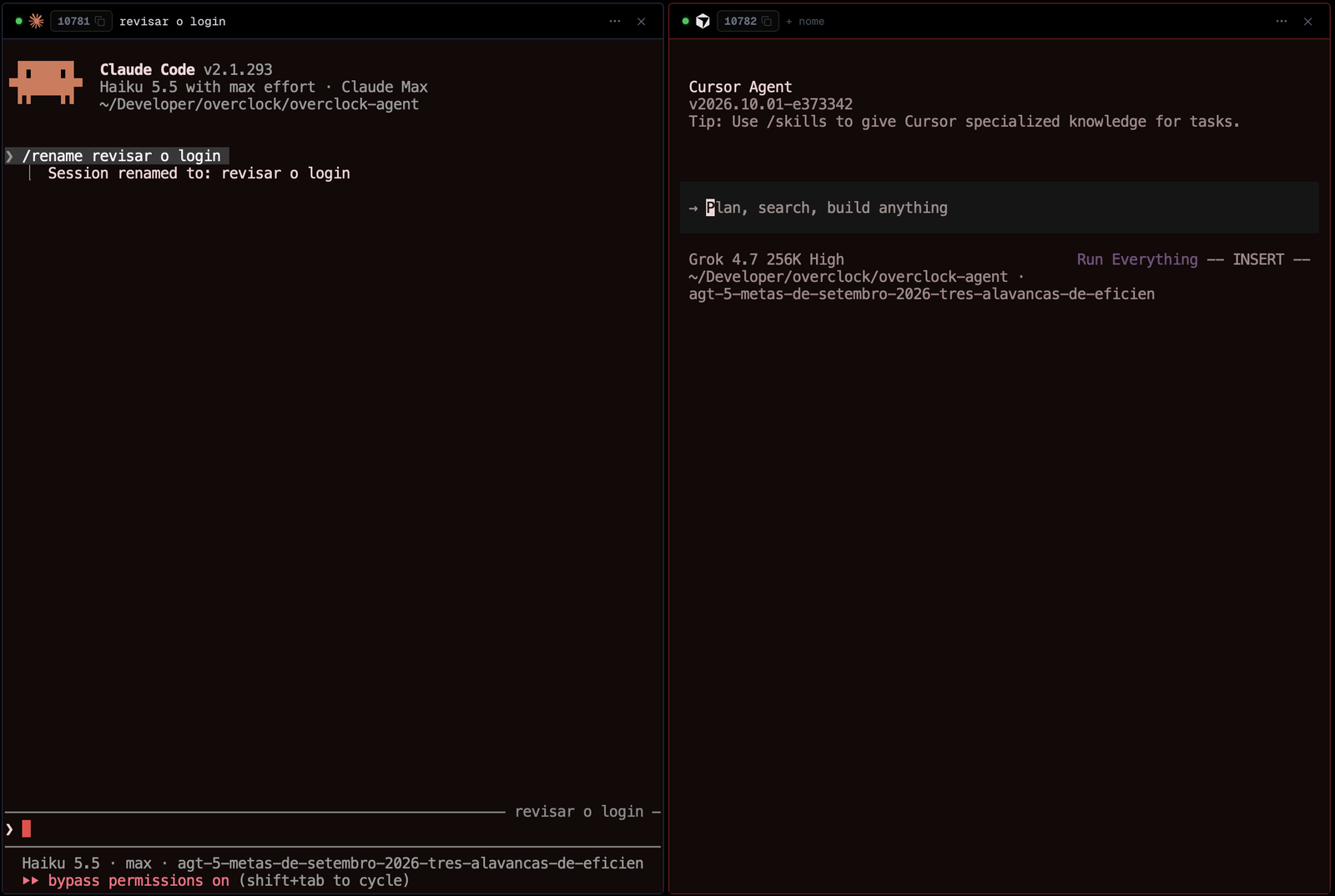
Task: Open the Grok 4.7 256K High model selector
Action: (766, 259)
